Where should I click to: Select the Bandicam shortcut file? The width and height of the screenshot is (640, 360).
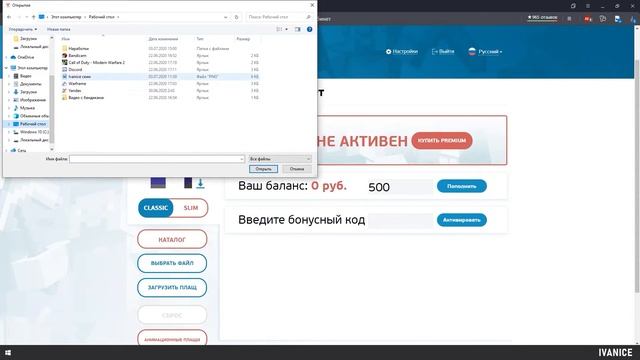161,56
